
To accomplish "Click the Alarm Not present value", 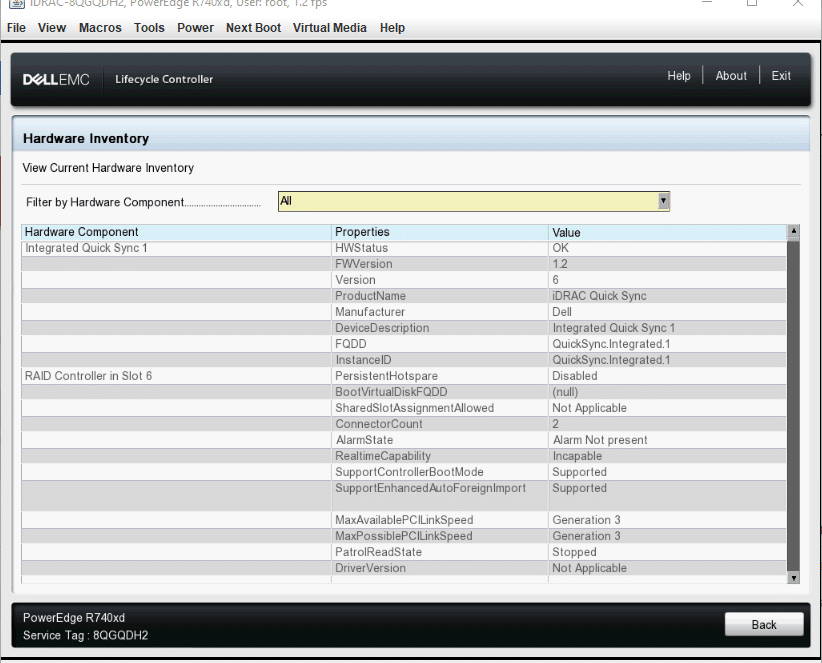I will click(x=600, y=440).
